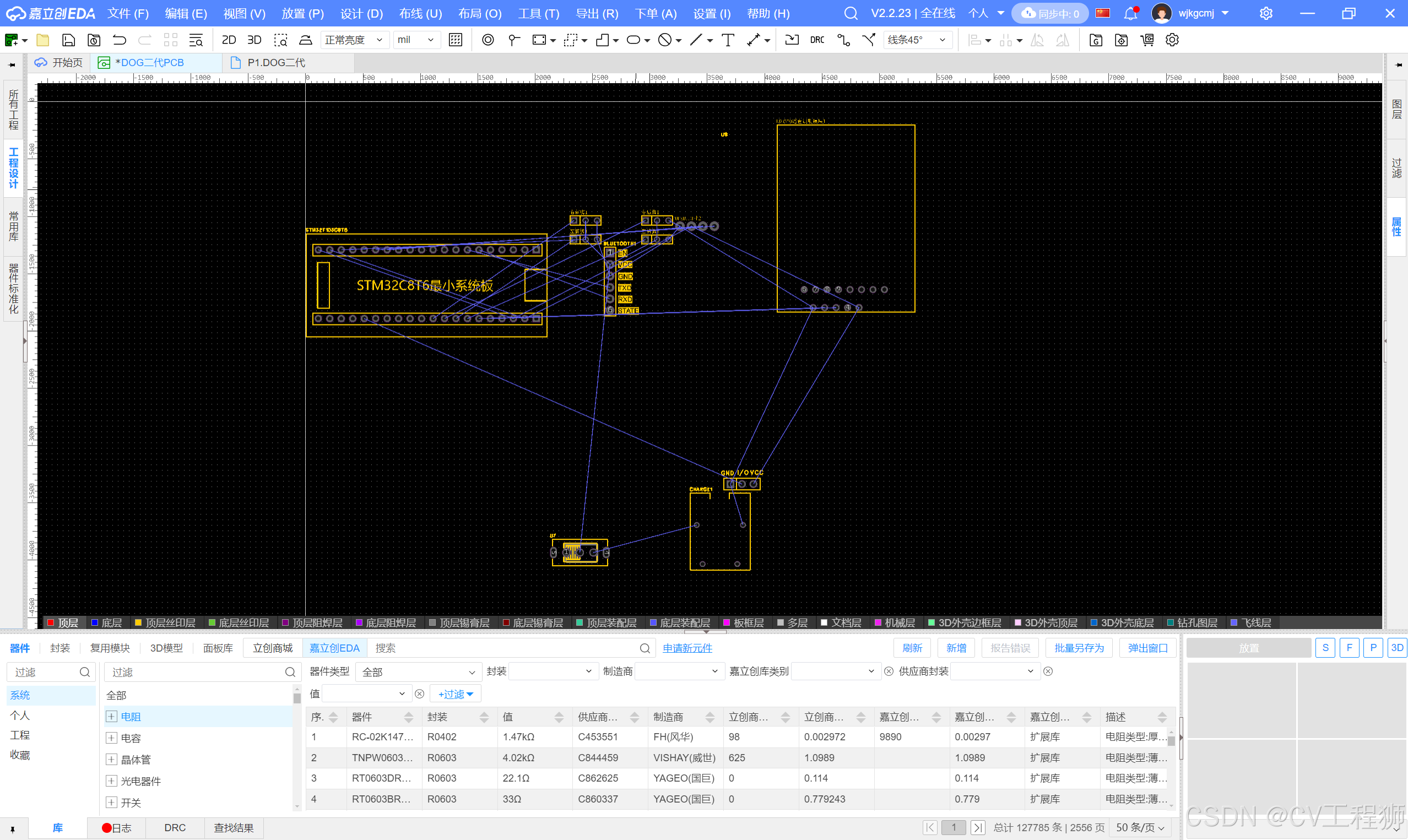Click the zoom-to-selection area icon

click(x=281, y=40)
